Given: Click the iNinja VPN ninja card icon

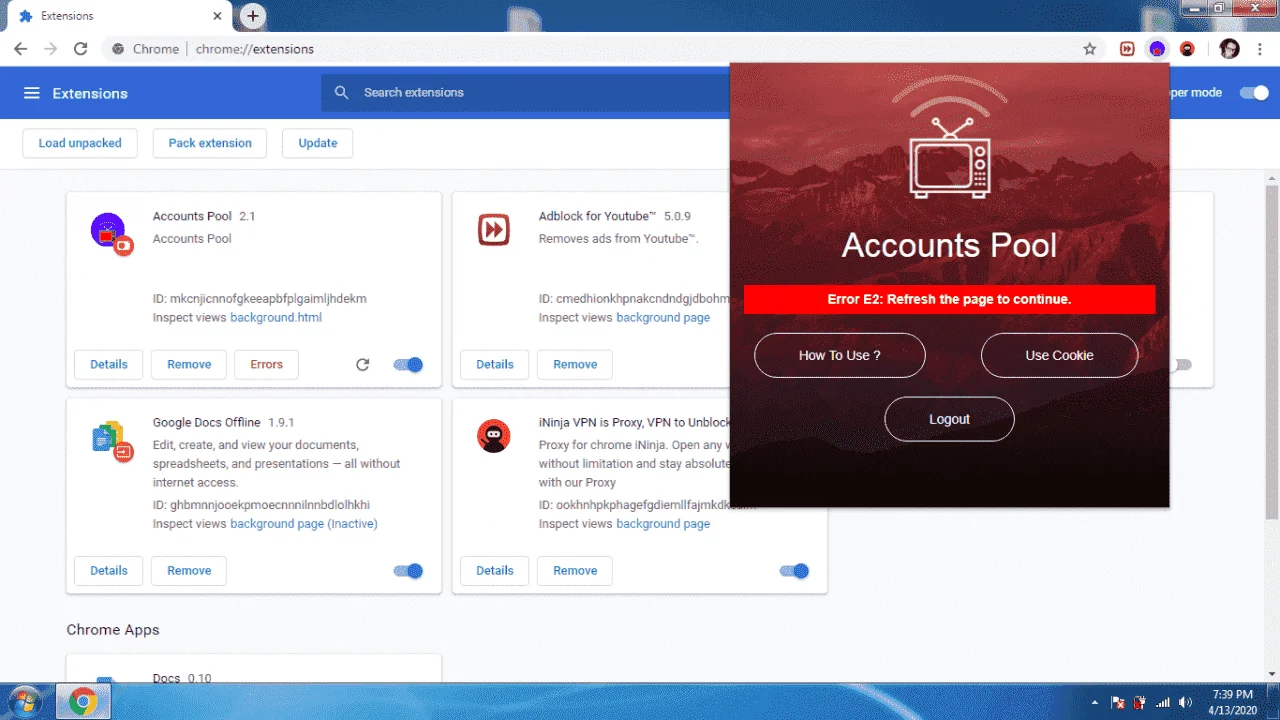Looking at the screenshot, I should [x=494, y=436].
